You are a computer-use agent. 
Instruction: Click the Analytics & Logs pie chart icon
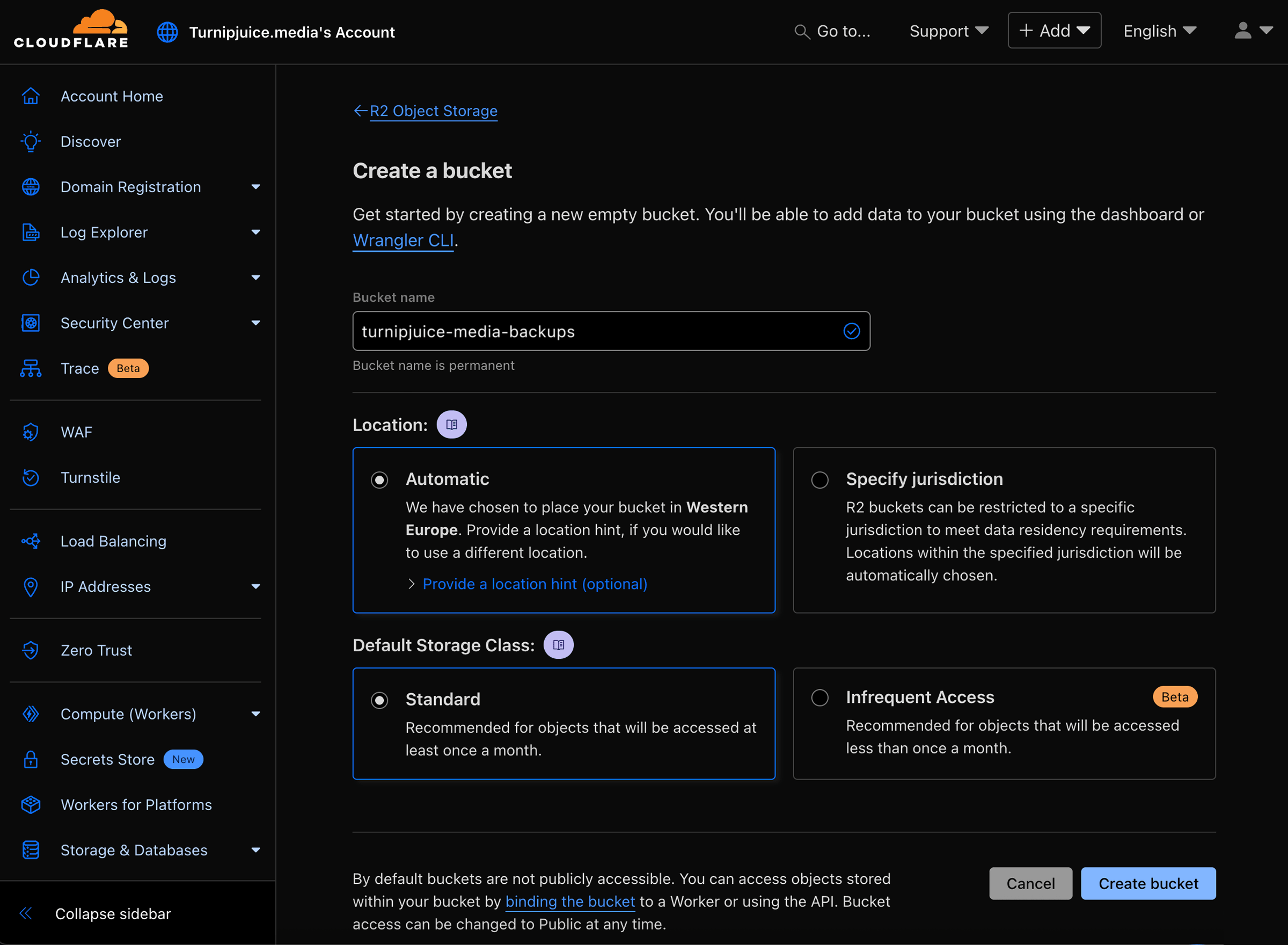tap(31, 278)
